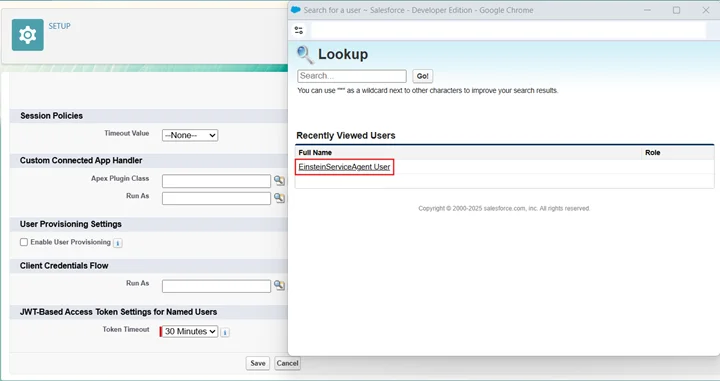The height and width of the screenshot is (381, 720).
Task: Click the Enable User Provisioning label
Action: [x=71, y=242]
